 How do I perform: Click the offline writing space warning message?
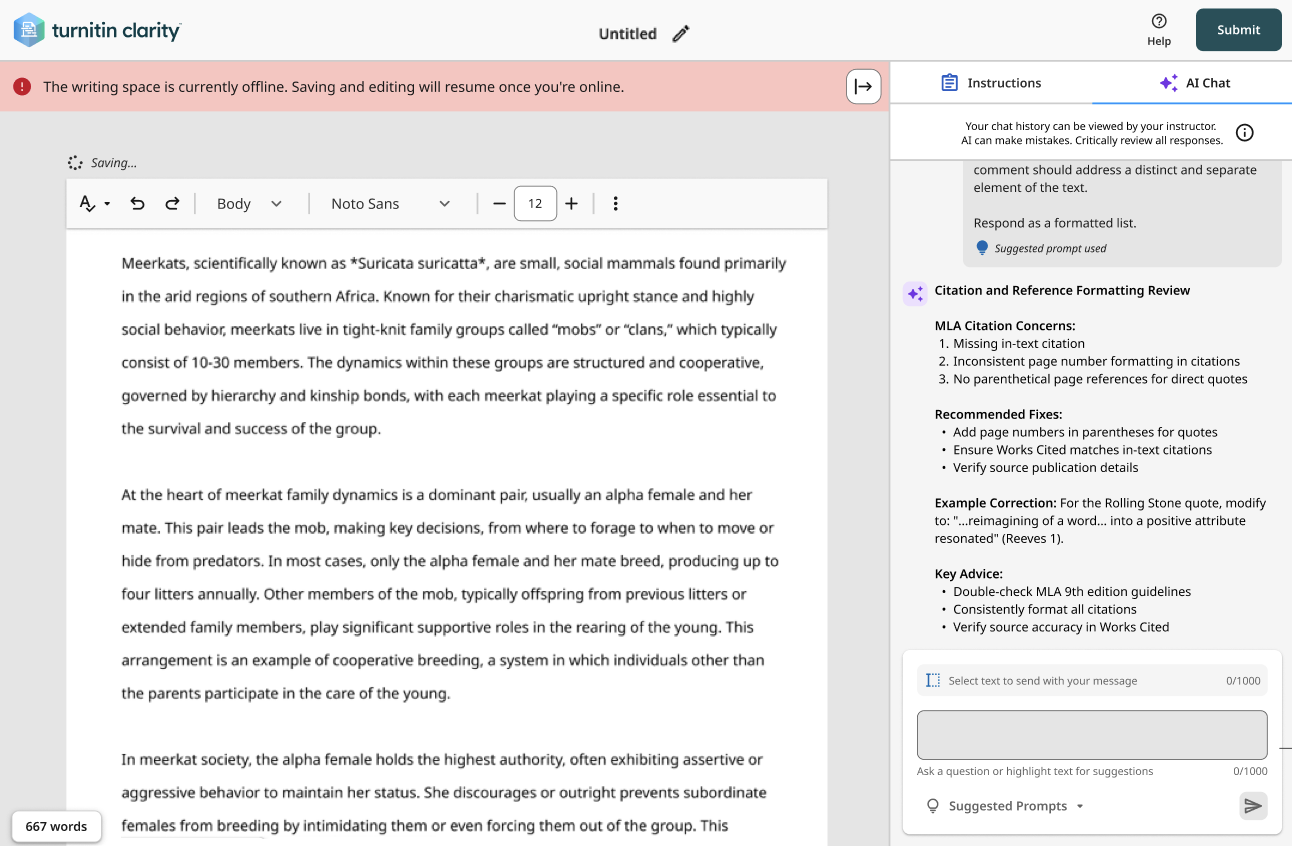[333, 87]
